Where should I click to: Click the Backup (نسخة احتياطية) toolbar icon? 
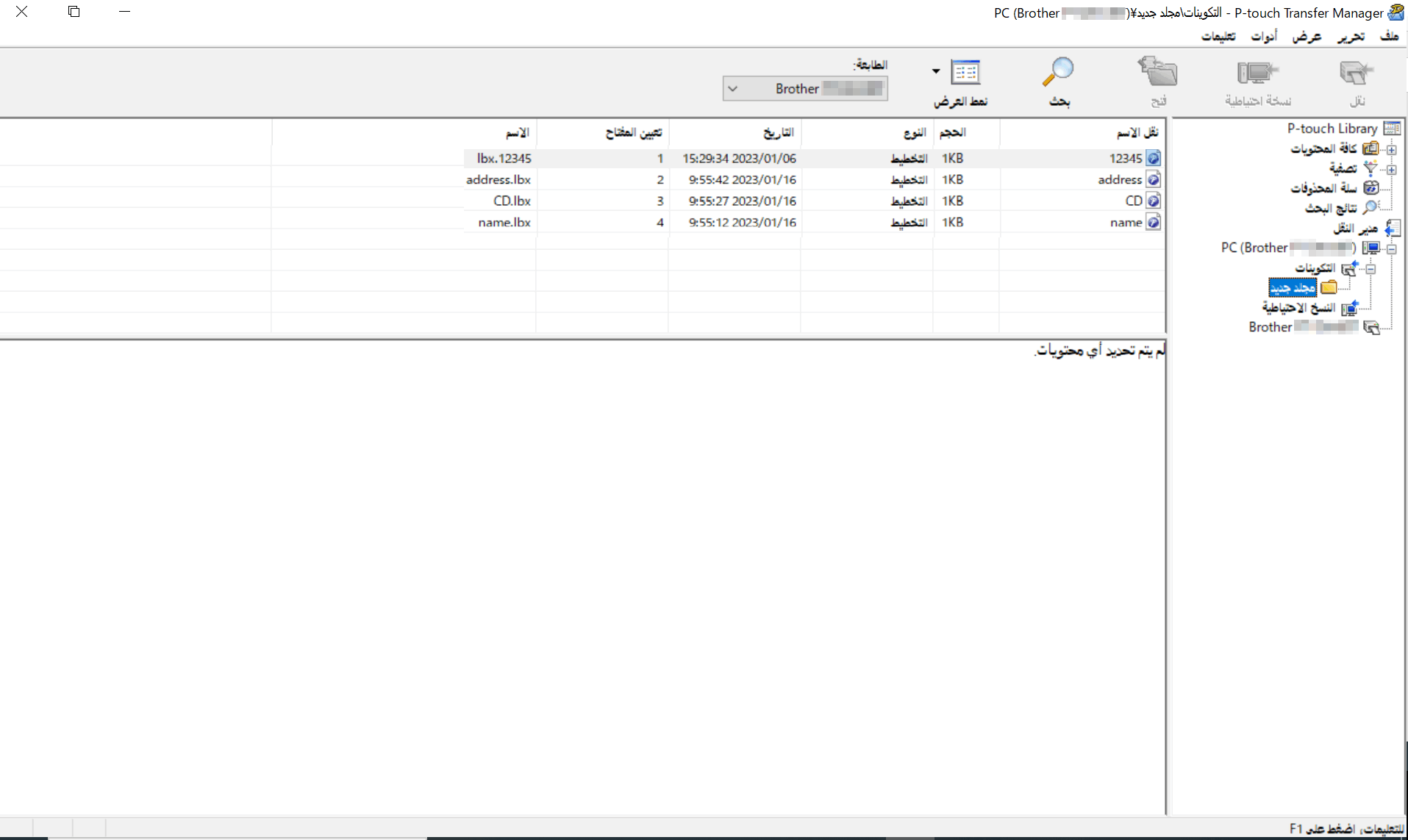point(1257,73)
